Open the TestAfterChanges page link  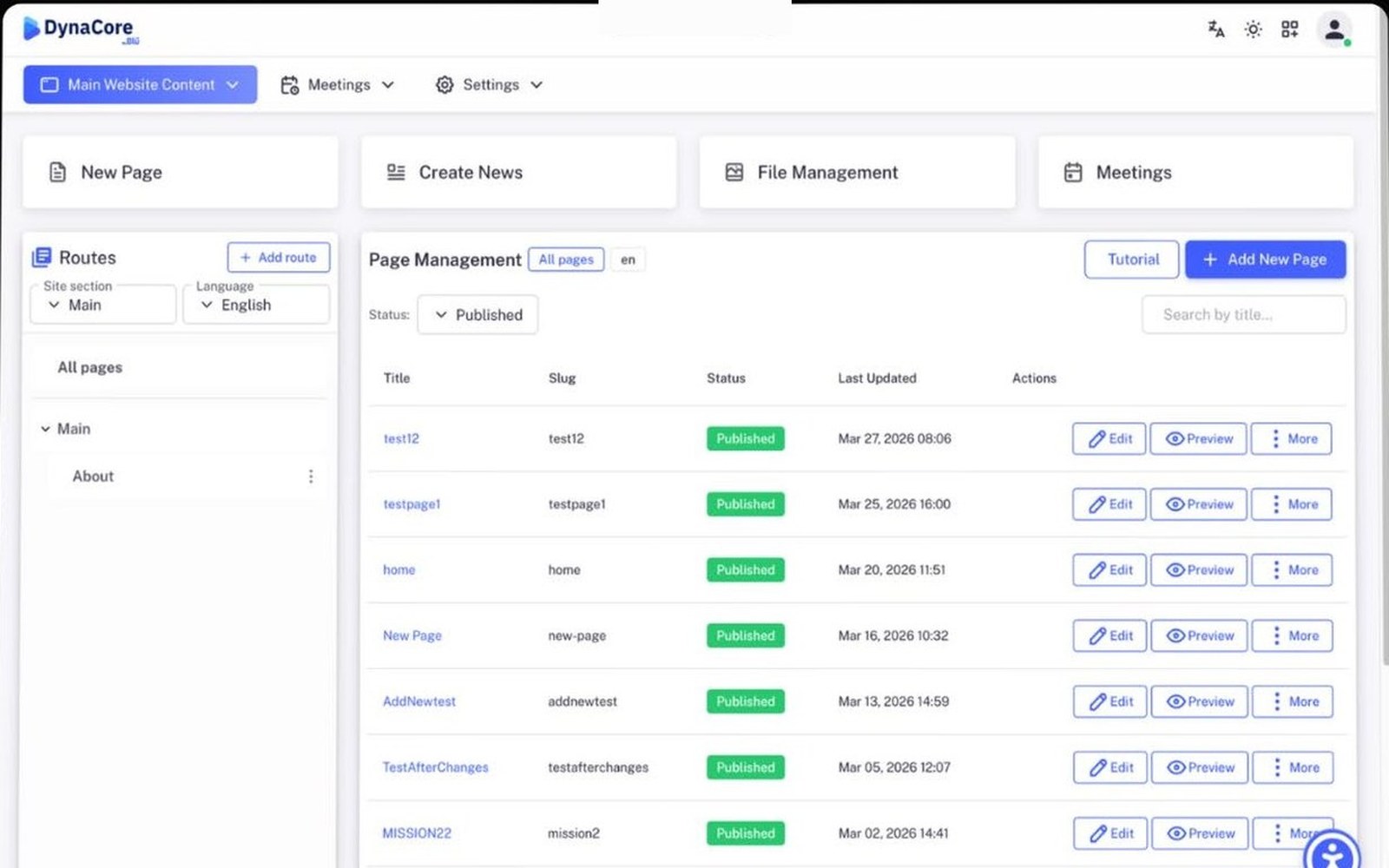436,767
